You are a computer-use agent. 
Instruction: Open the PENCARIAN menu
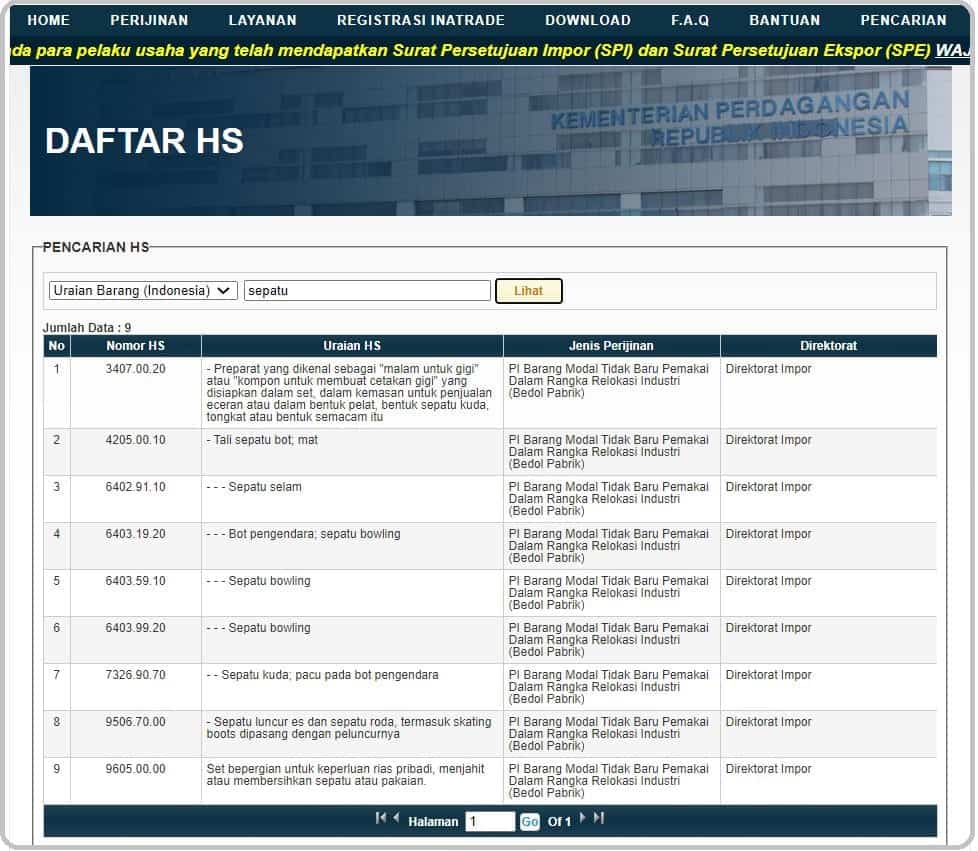(902, 19)
